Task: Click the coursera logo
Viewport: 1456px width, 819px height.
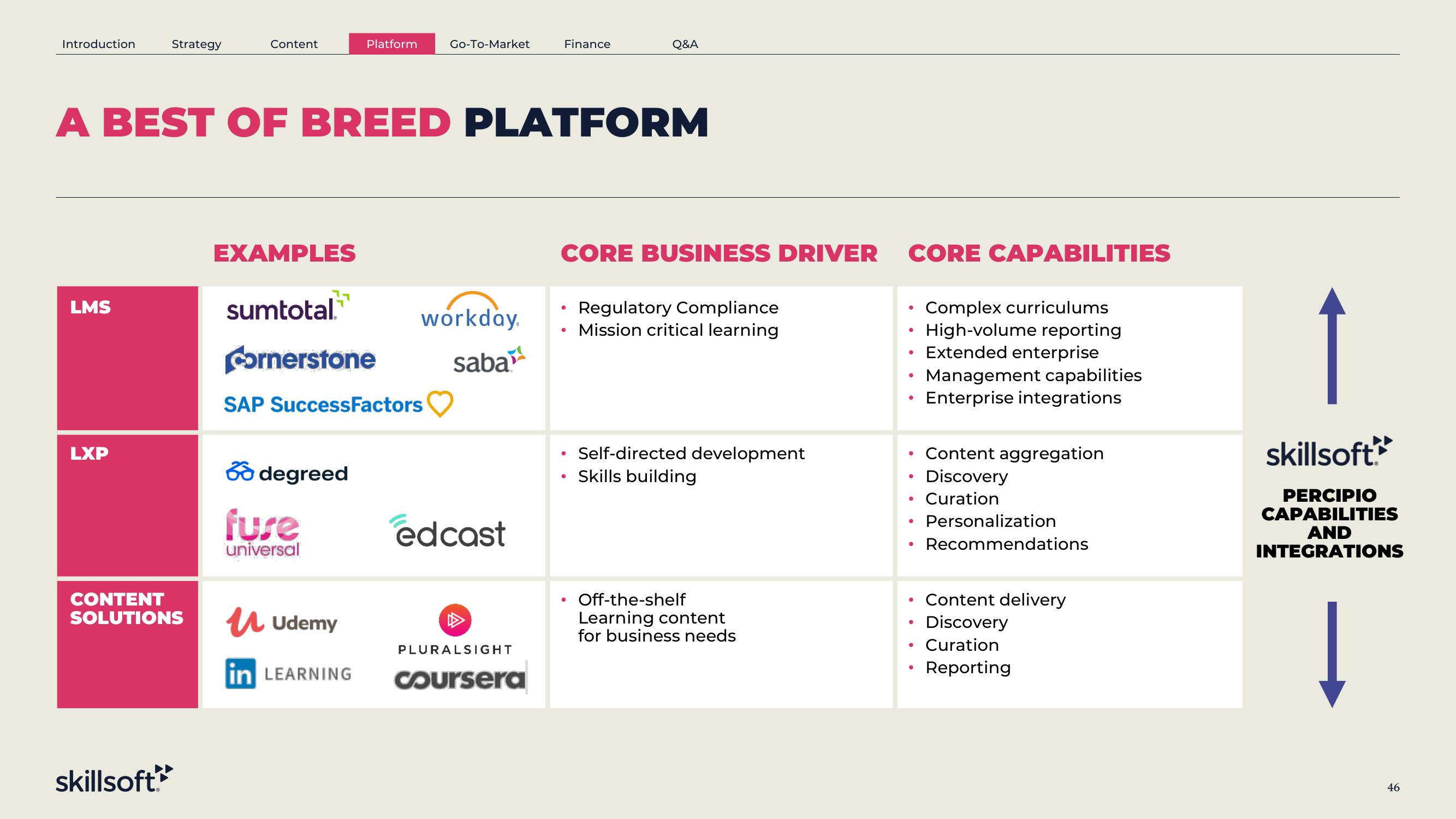Action: [x=460, y=679]
